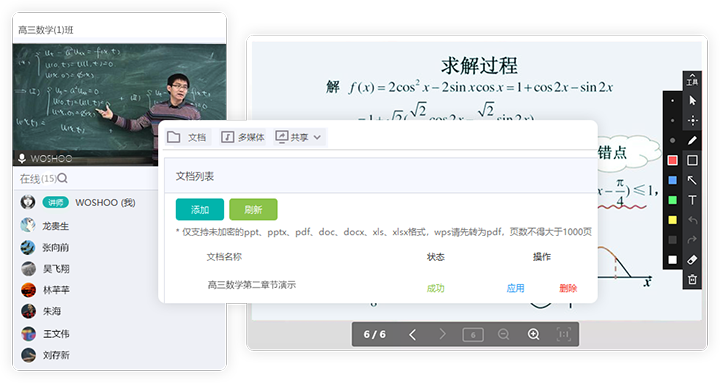Click the zoom in magnifier
This screenshot has height=383, width=720.
(x=533, y=334)
